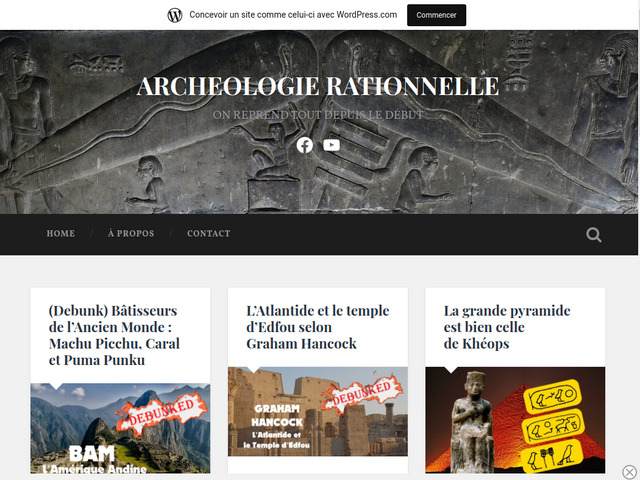Image resolution: width=640 pixels, height=480 pixels.
Task: Open the À PROPOS menu item
Action: pos(131,233)
